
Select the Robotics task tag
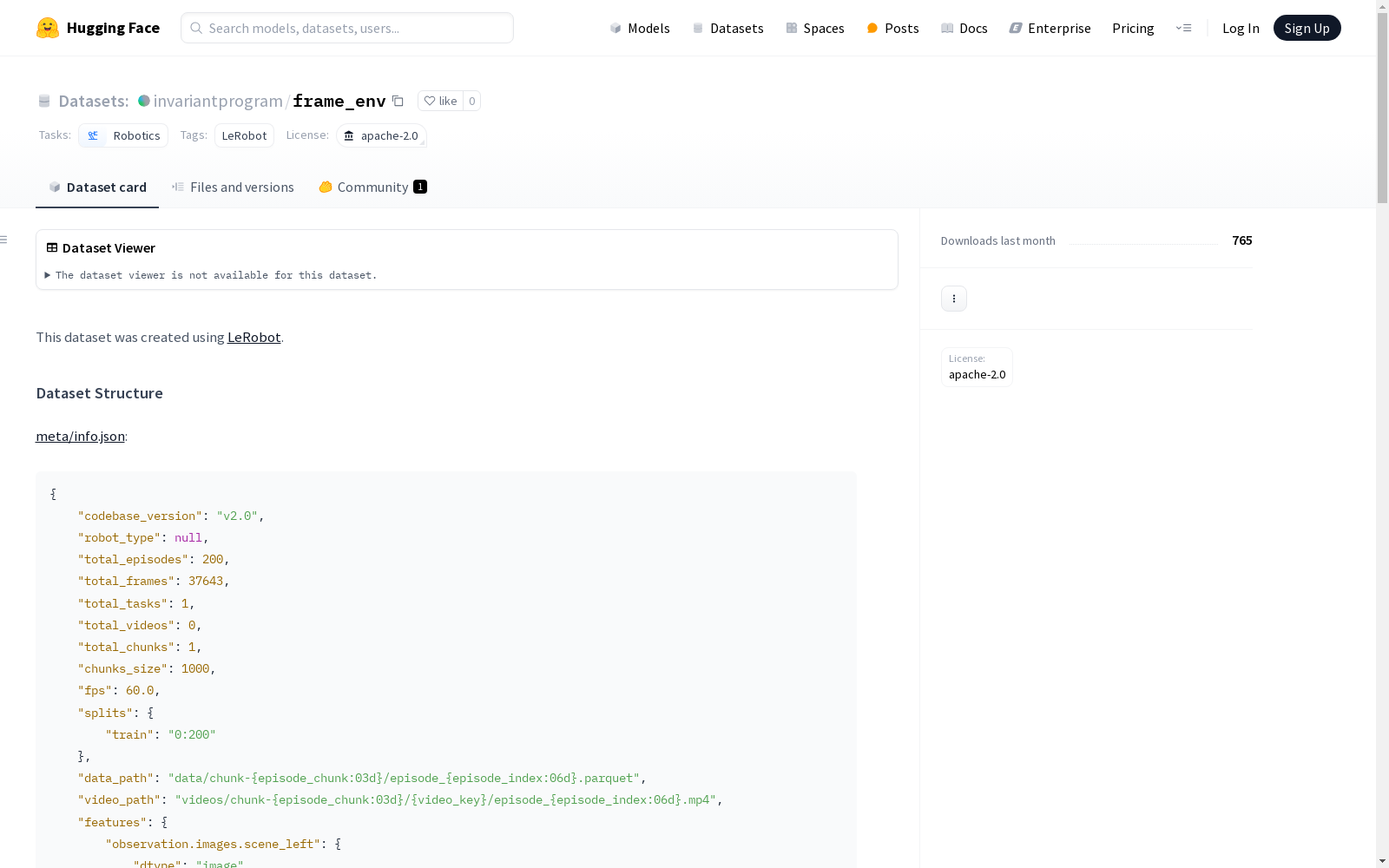tap(123, 135)
